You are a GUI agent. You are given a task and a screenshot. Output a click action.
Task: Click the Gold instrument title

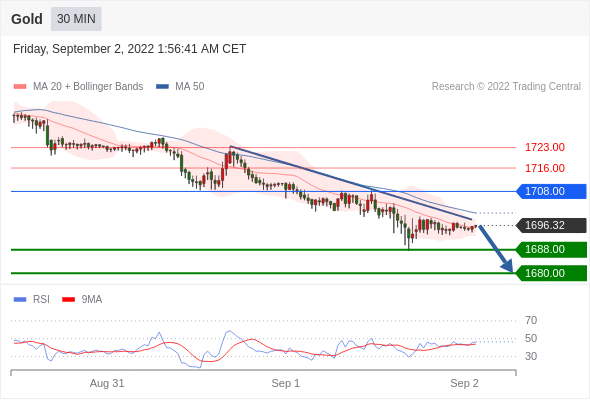tap(27, 19)
